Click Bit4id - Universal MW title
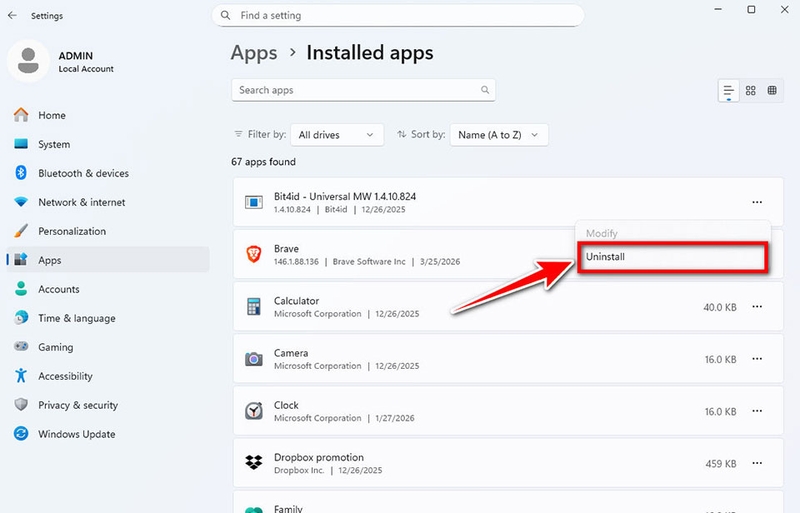800x513 pixels. point(345,197)
